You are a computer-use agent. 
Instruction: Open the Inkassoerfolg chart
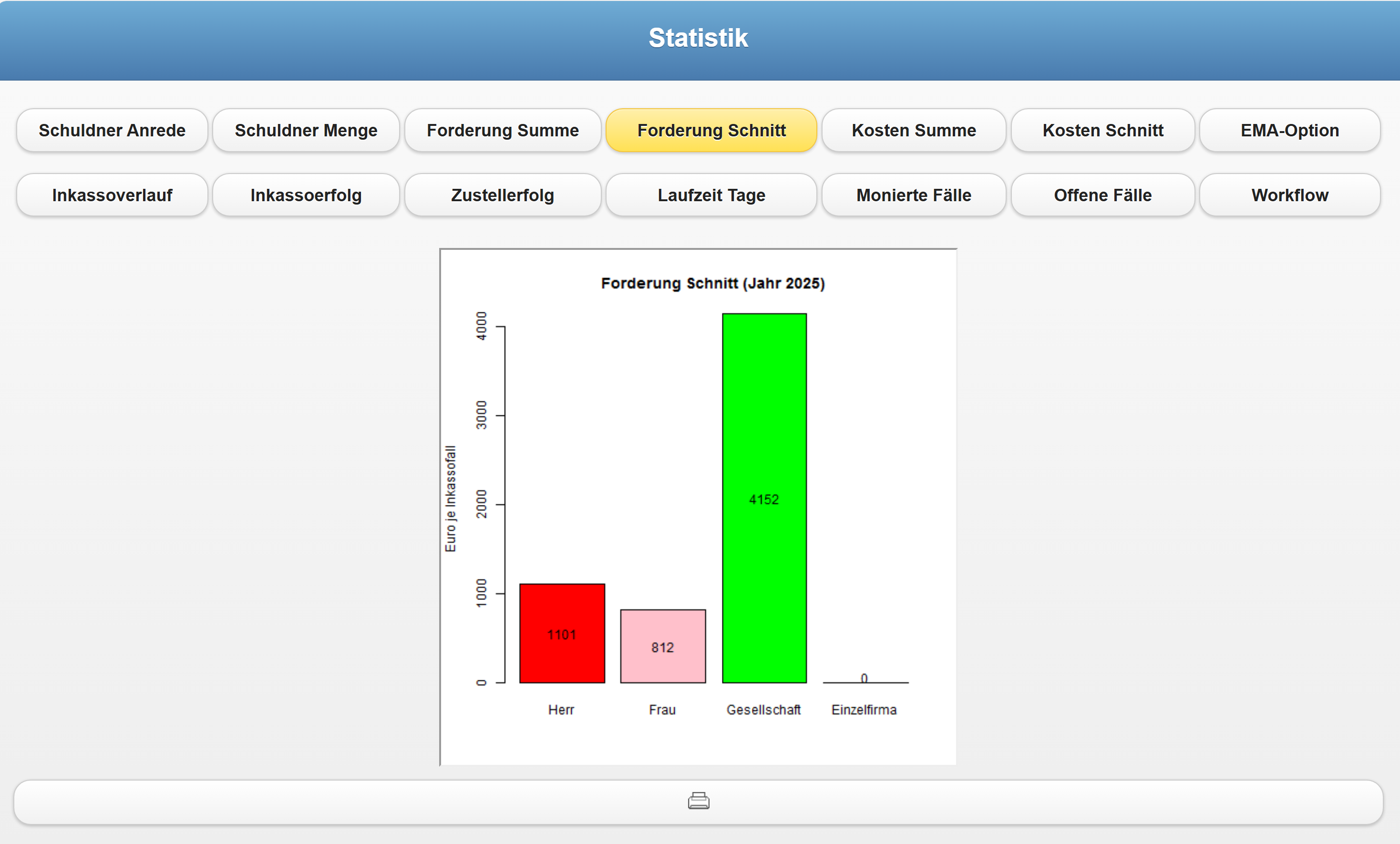click(306, 195)
